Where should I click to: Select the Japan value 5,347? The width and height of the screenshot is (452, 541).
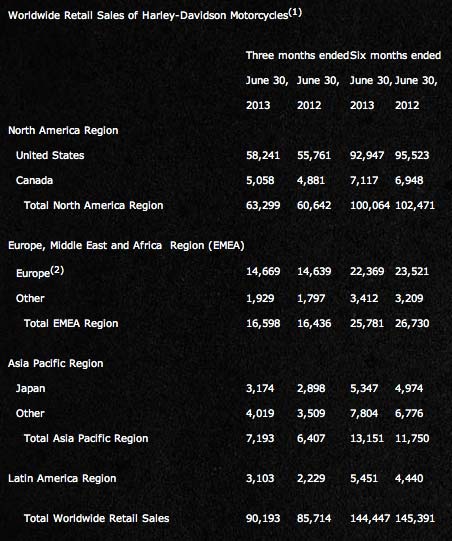tap(364, 388)
